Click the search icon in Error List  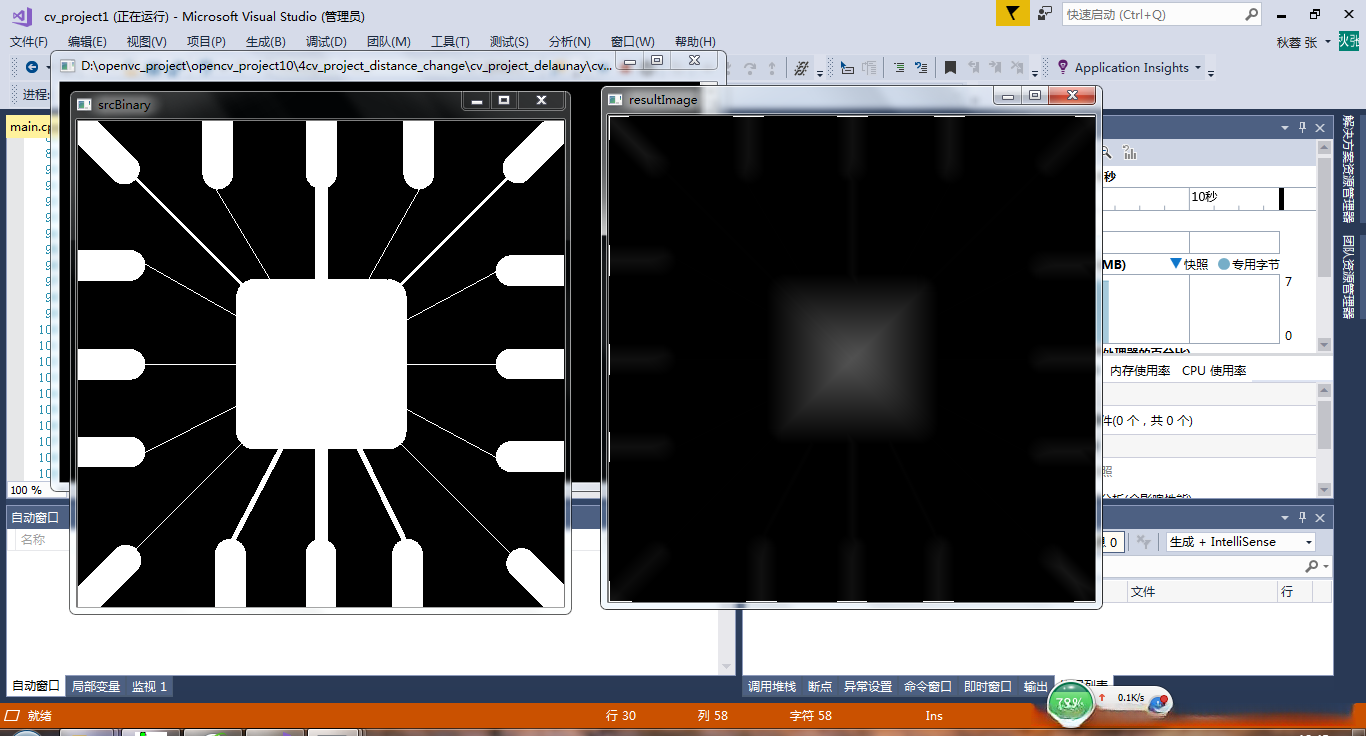(1311, 566)
